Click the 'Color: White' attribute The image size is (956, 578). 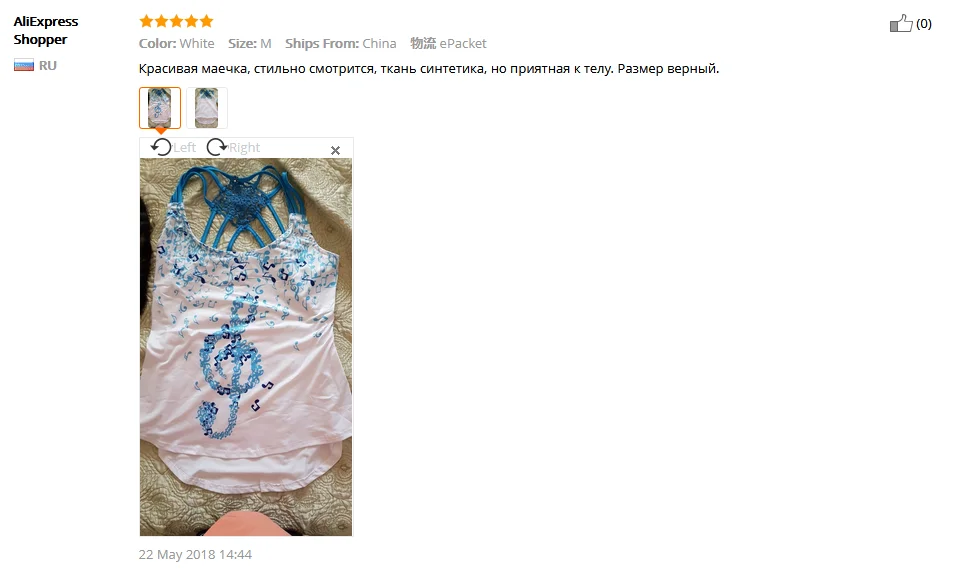click(176, 43)
